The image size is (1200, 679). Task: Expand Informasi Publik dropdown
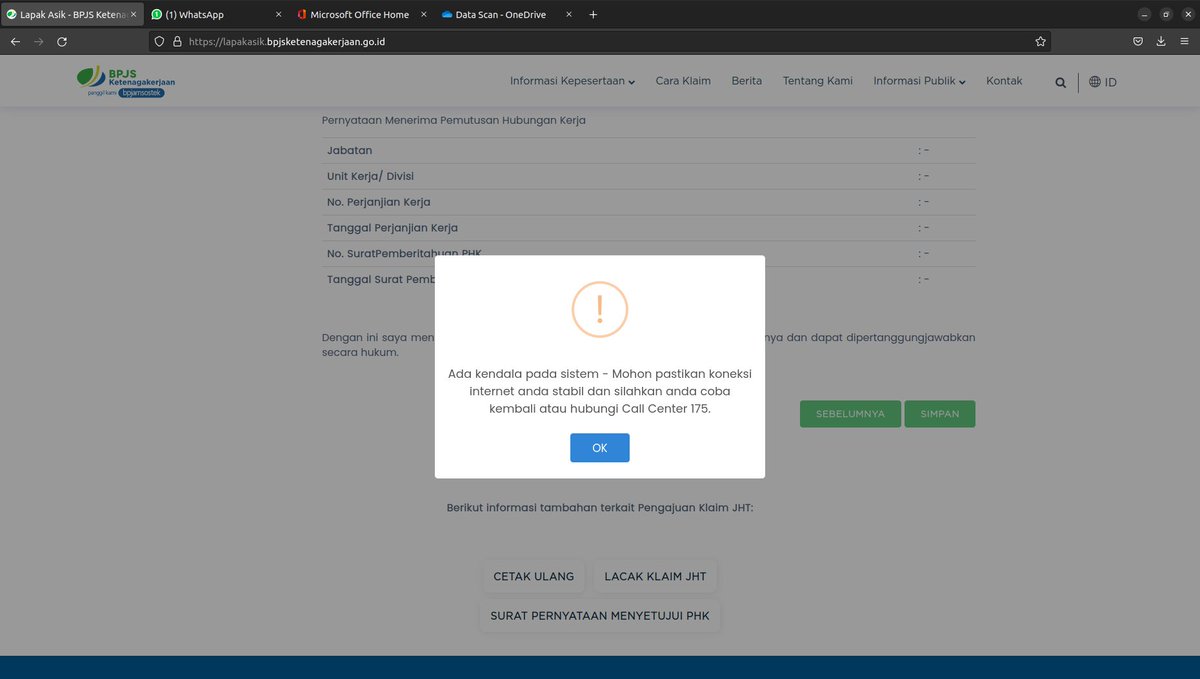pos(919,81)
